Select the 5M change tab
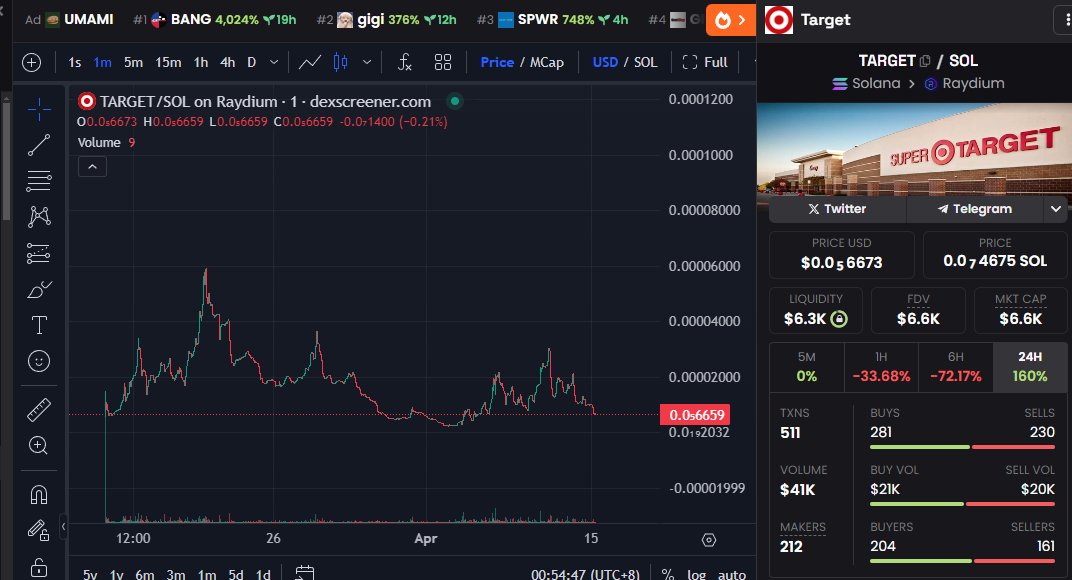The height and width of the screenshot is (580, 1072). (x=807, y=367)
